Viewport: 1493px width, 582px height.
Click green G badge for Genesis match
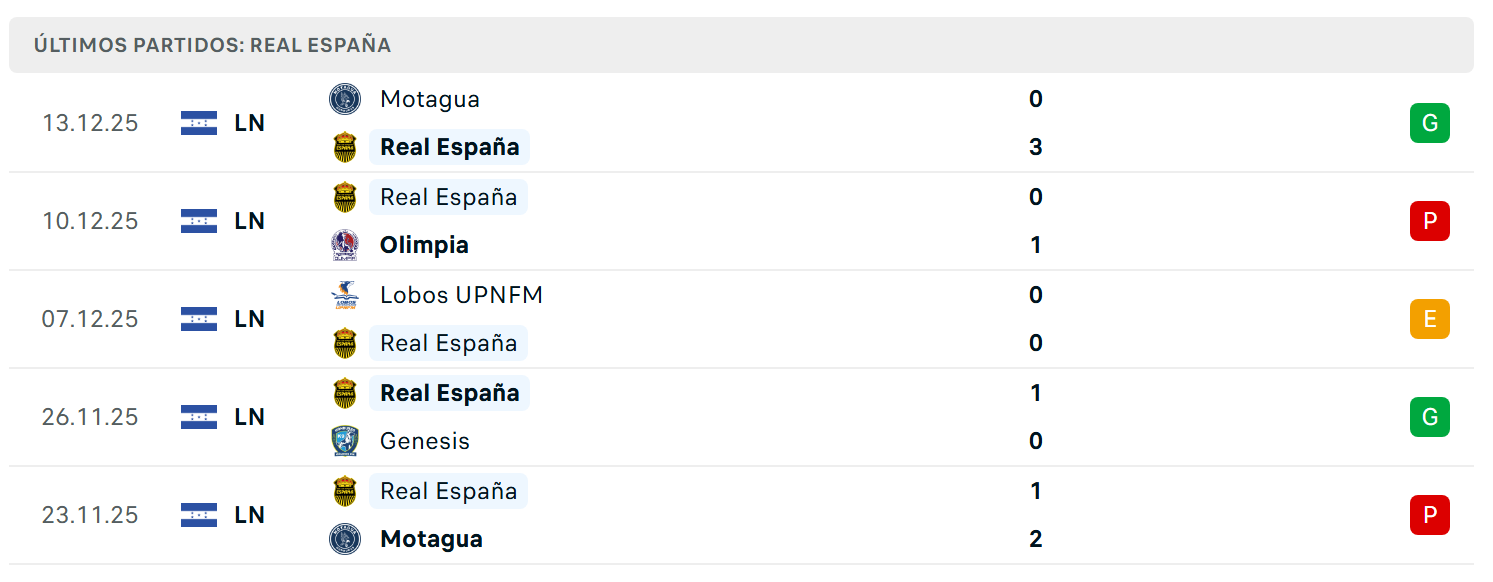pyautogui.click(x=1430, y=417)
